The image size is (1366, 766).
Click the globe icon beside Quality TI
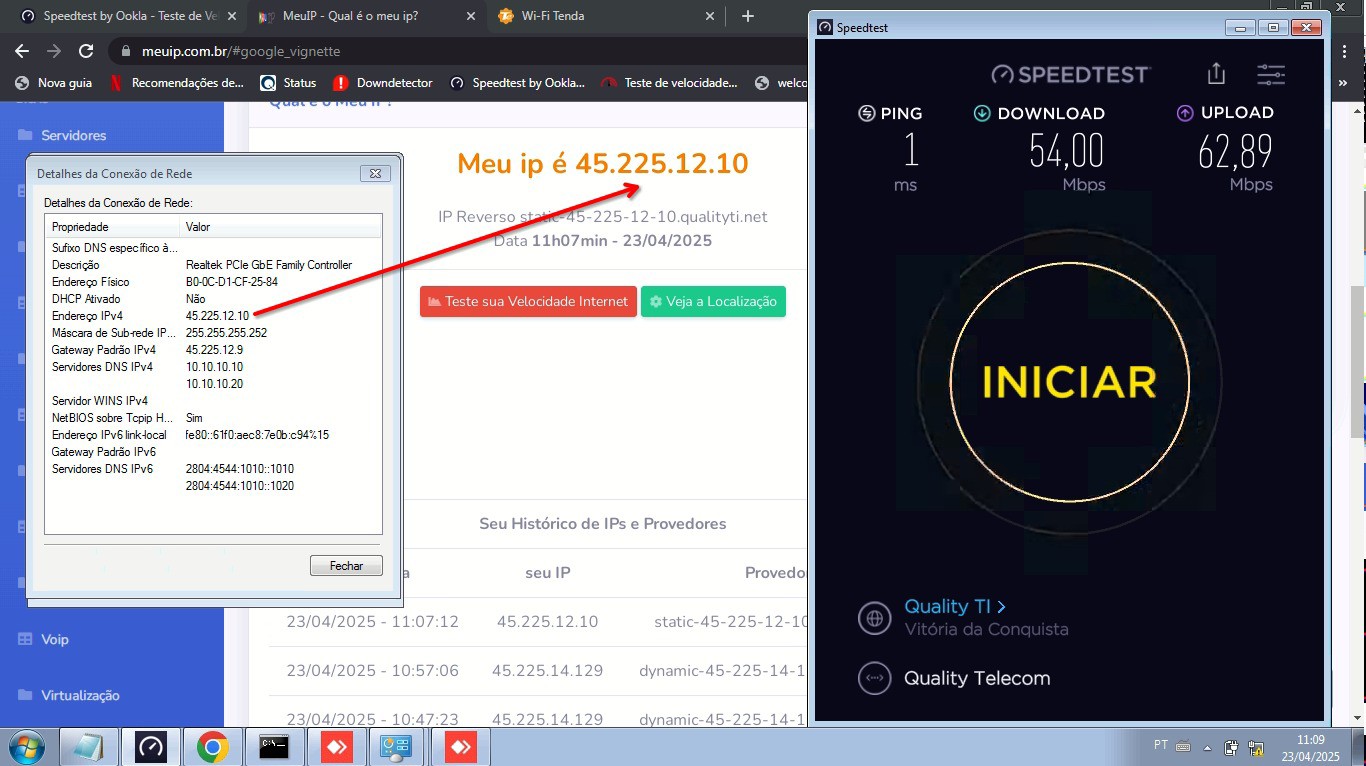click(875, 618)
